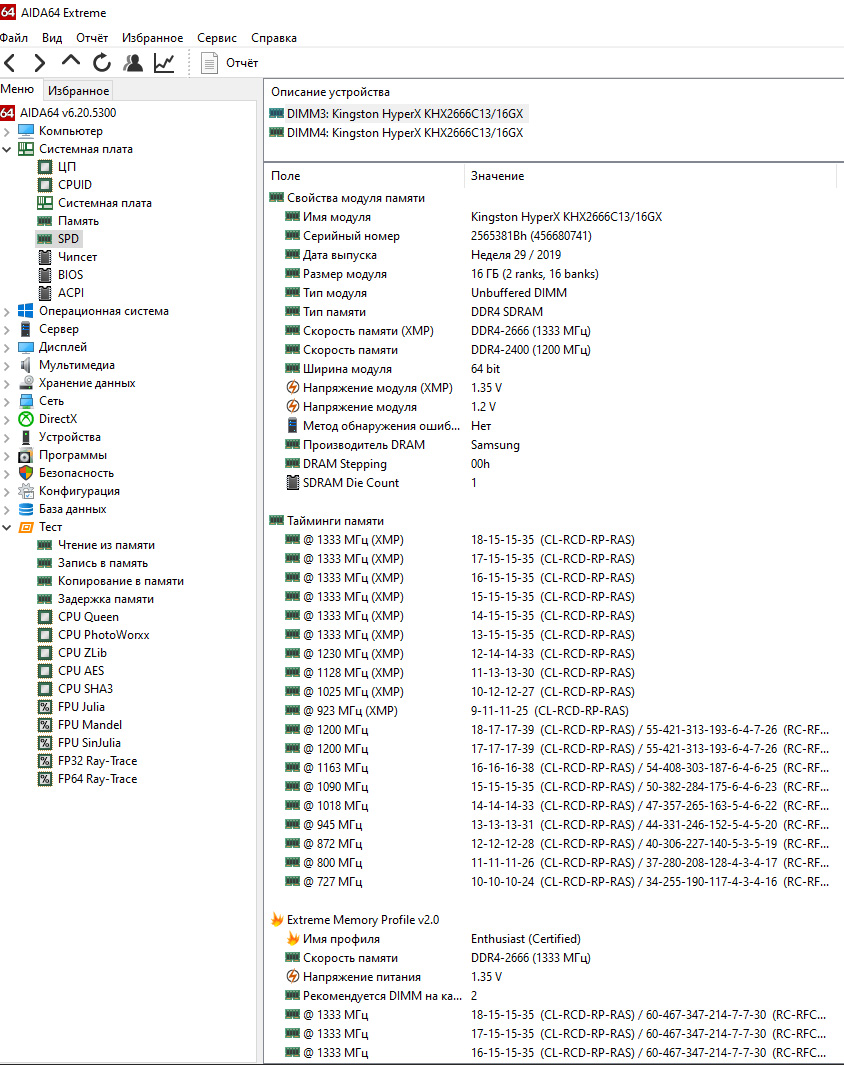This screenshot has width=844, height=1065.
Task: Open the Вид menu
Action: 52,38
